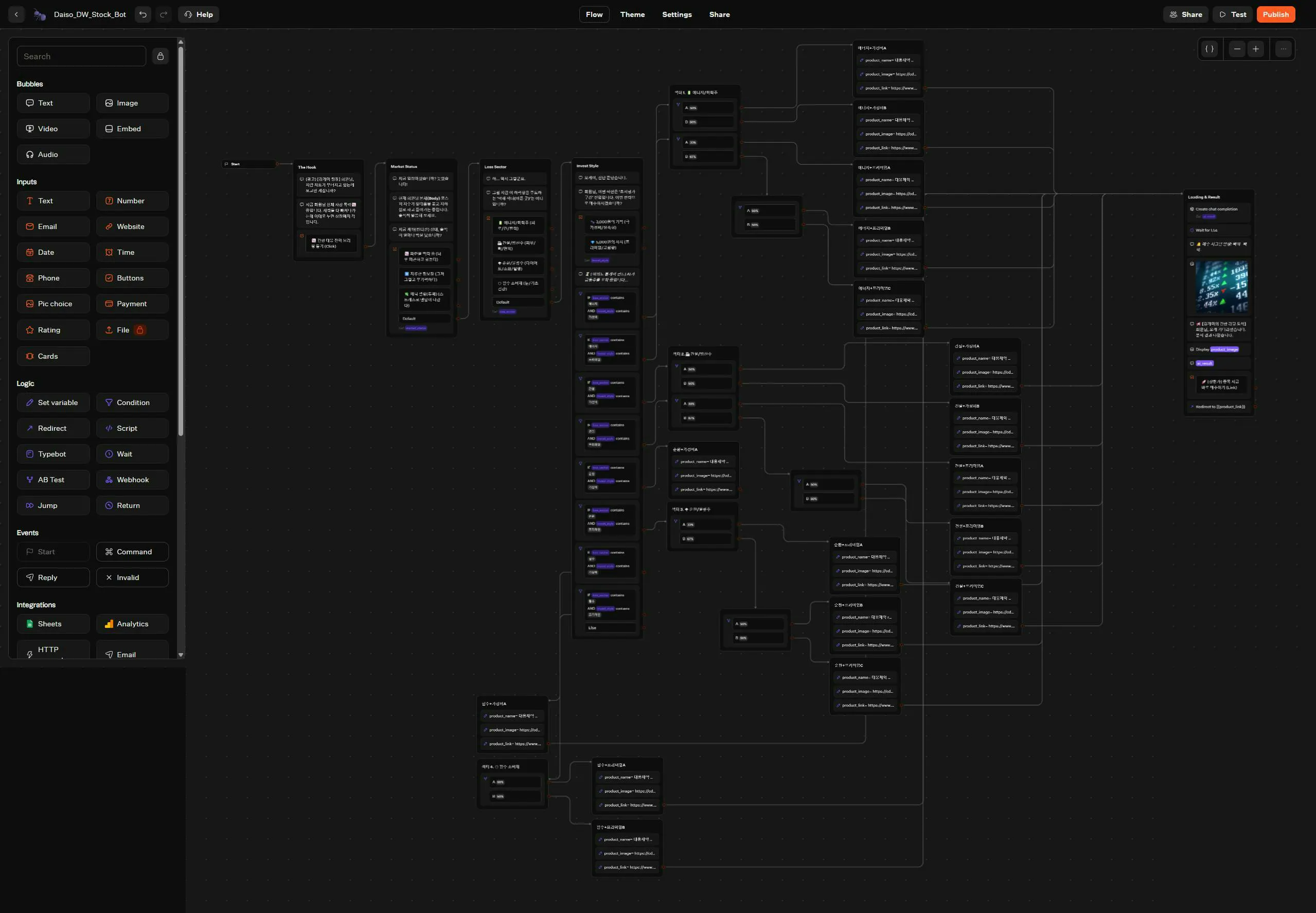Viewport: 1316px width, 913px height.
Task: Open the curly braces variables panel
Action: (1210, 49)
